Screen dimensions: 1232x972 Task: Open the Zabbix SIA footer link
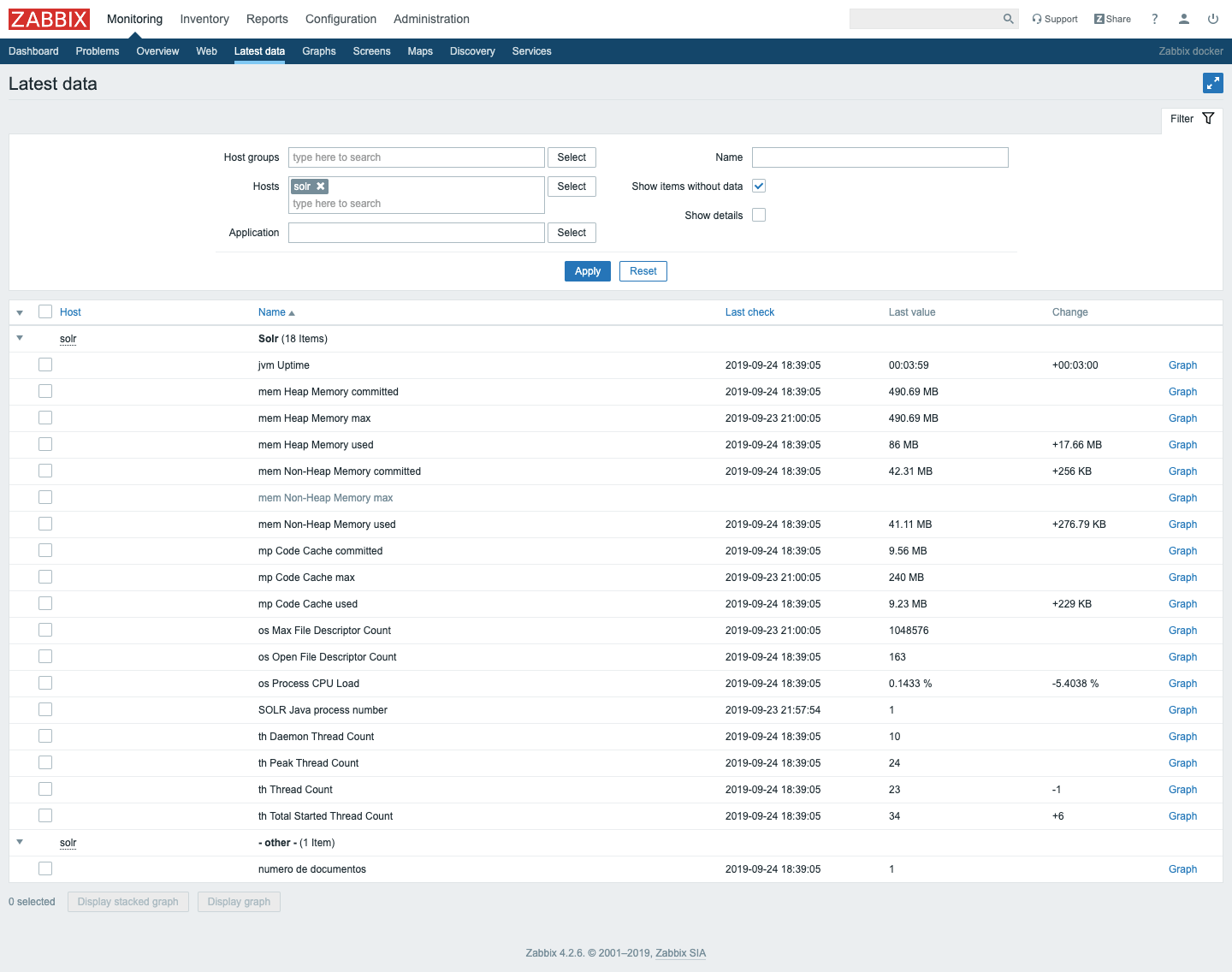pyautogui.click(x=680, y=953)
